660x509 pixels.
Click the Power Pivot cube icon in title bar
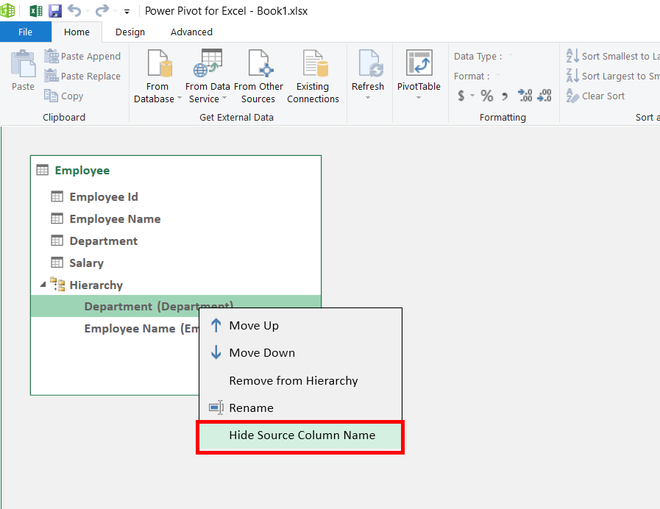[8, 11]
